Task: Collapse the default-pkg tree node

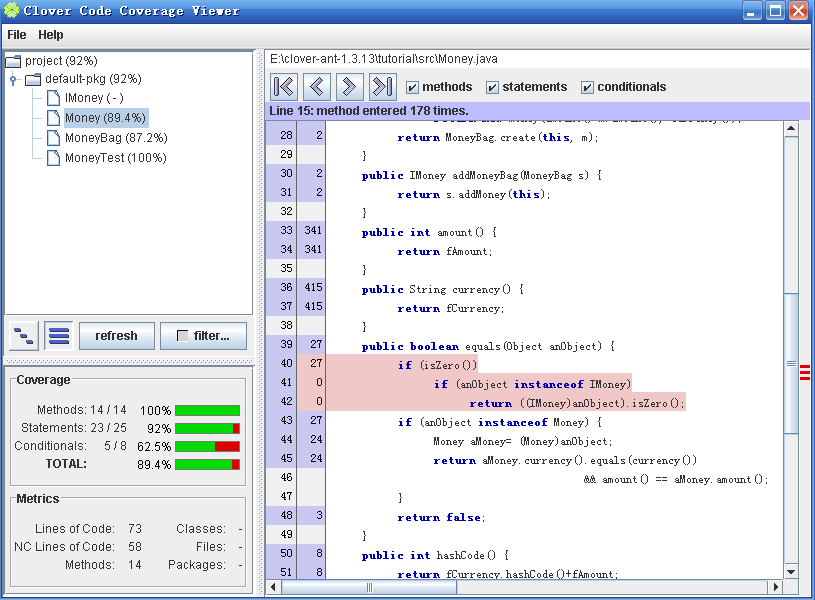Action: tap(12, 80)
